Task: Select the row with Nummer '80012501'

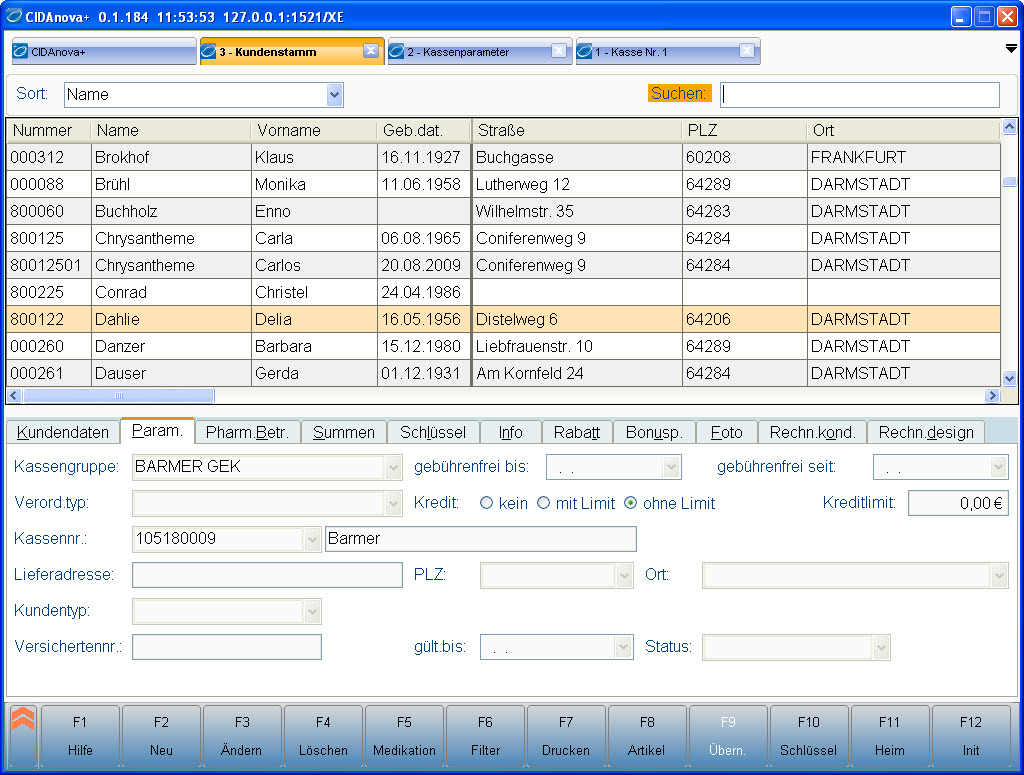Action: [504, 265]
